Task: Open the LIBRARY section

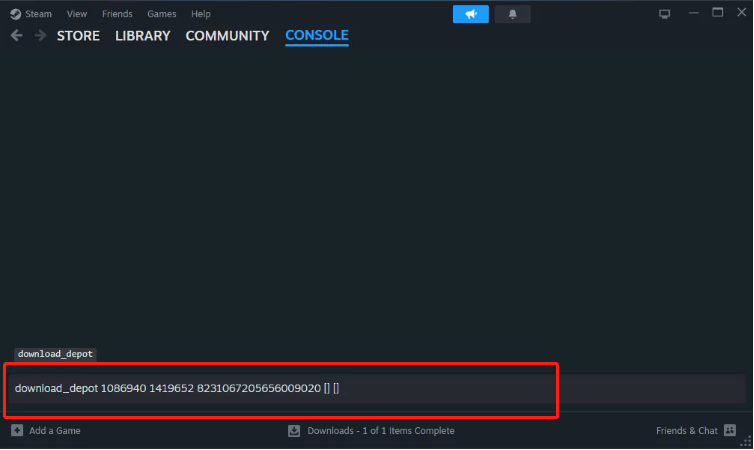Action: 143,36
